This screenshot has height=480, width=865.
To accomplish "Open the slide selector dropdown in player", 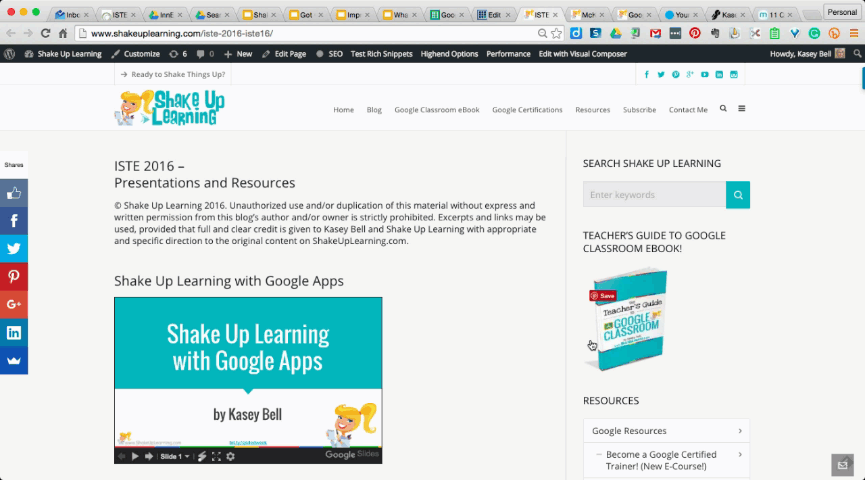I will coord(175,456).
